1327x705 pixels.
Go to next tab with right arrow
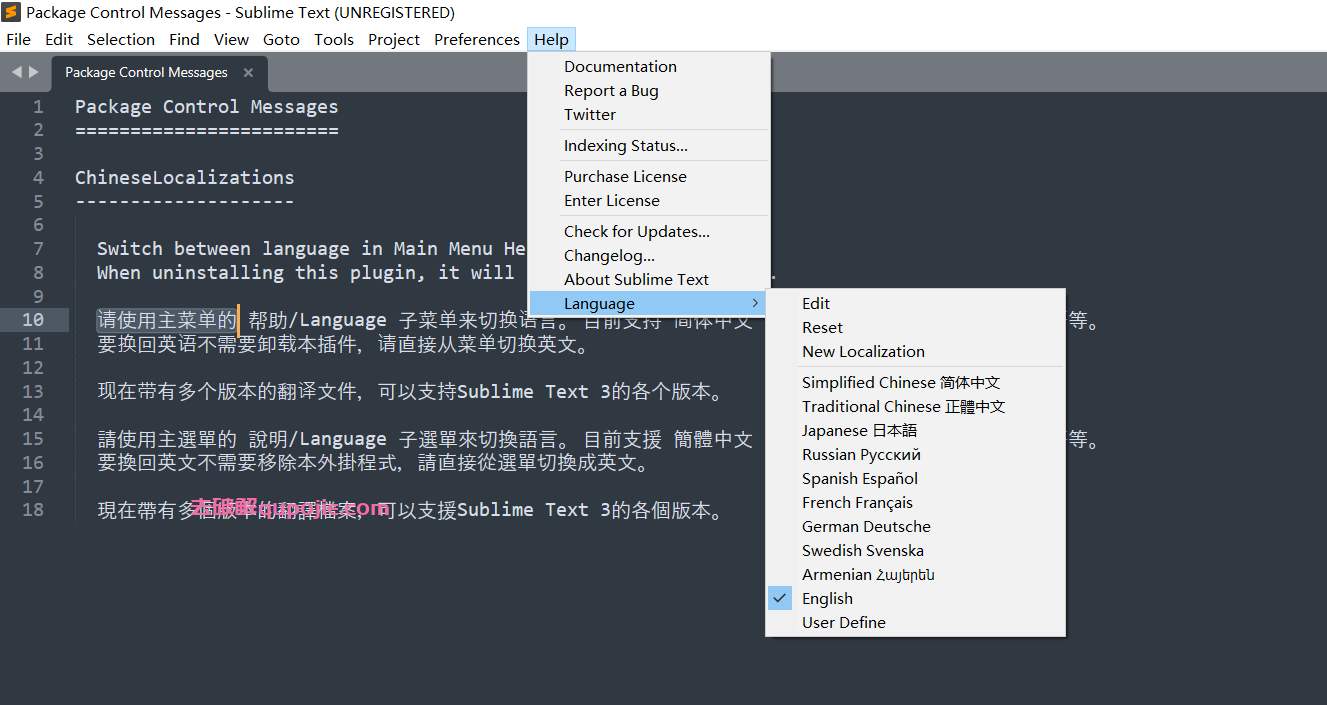coord(34,72)
